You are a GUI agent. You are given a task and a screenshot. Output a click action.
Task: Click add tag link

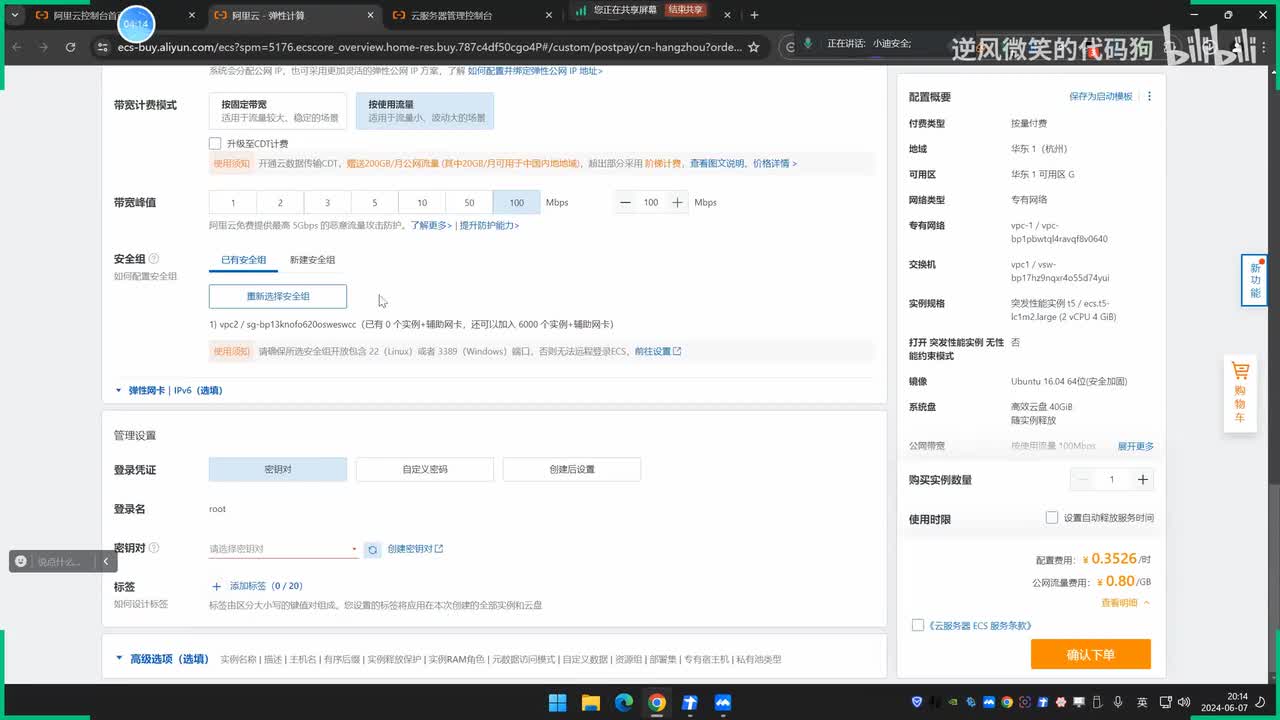[x=265, y=586]
